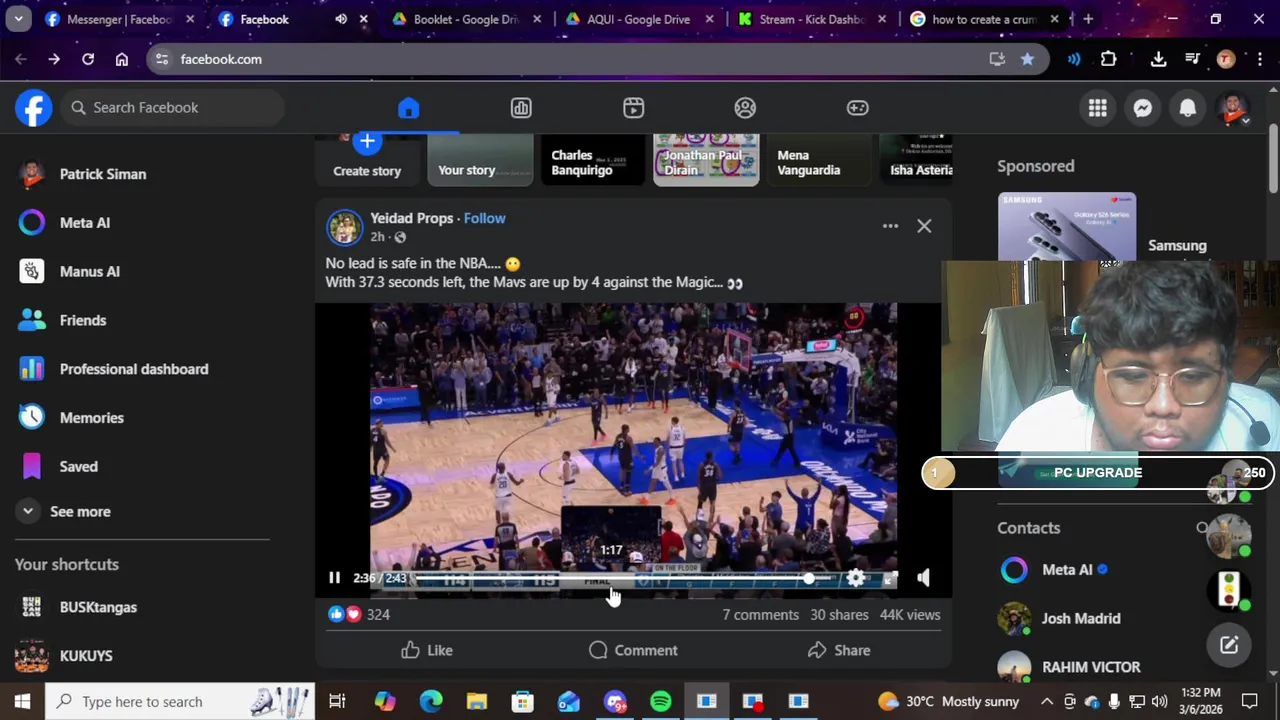Open the Facebook logo home link
The image size is (1280, 720).
33,107
